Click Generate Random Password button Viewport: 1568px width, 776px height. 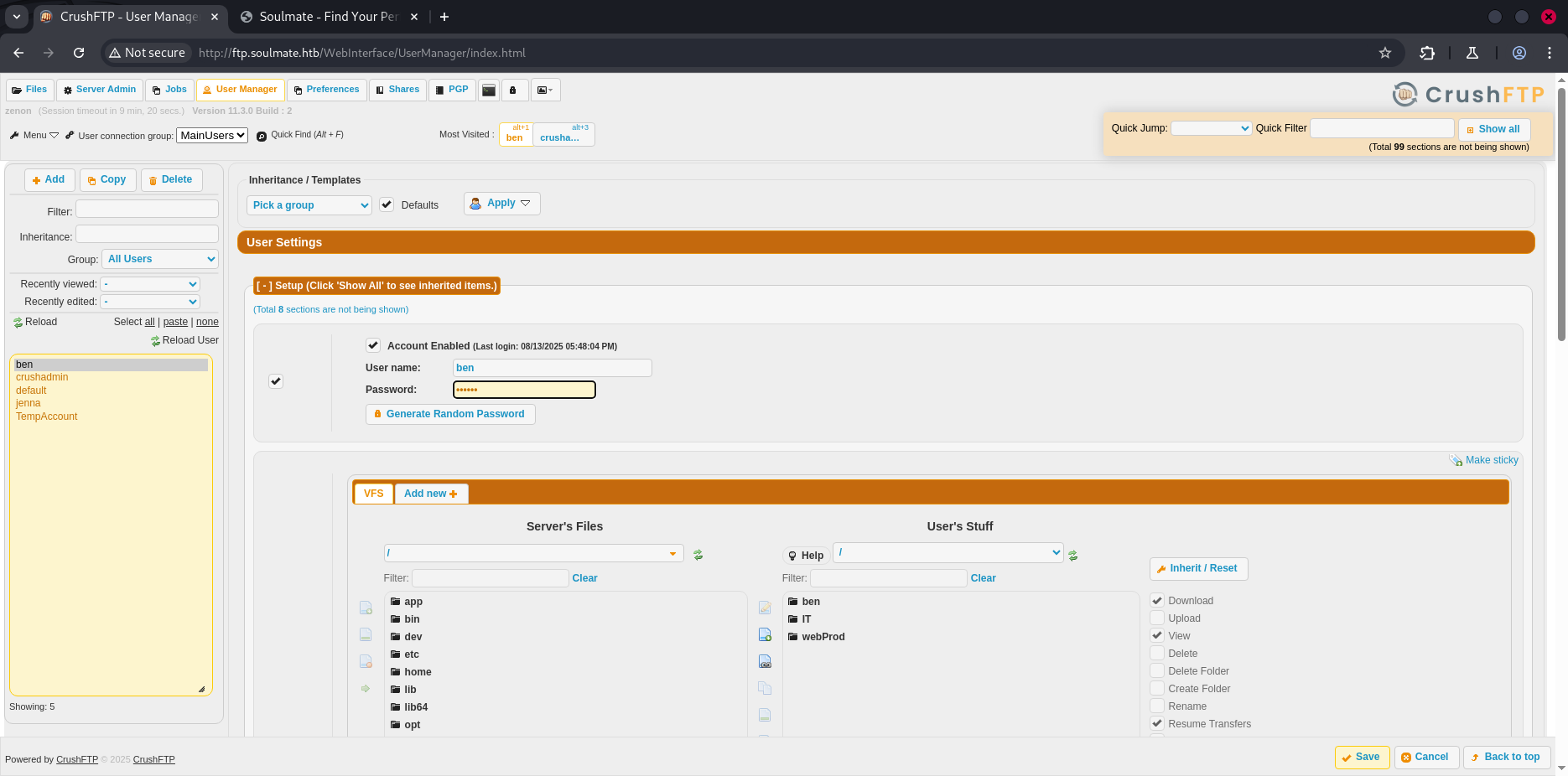point(450,414)
